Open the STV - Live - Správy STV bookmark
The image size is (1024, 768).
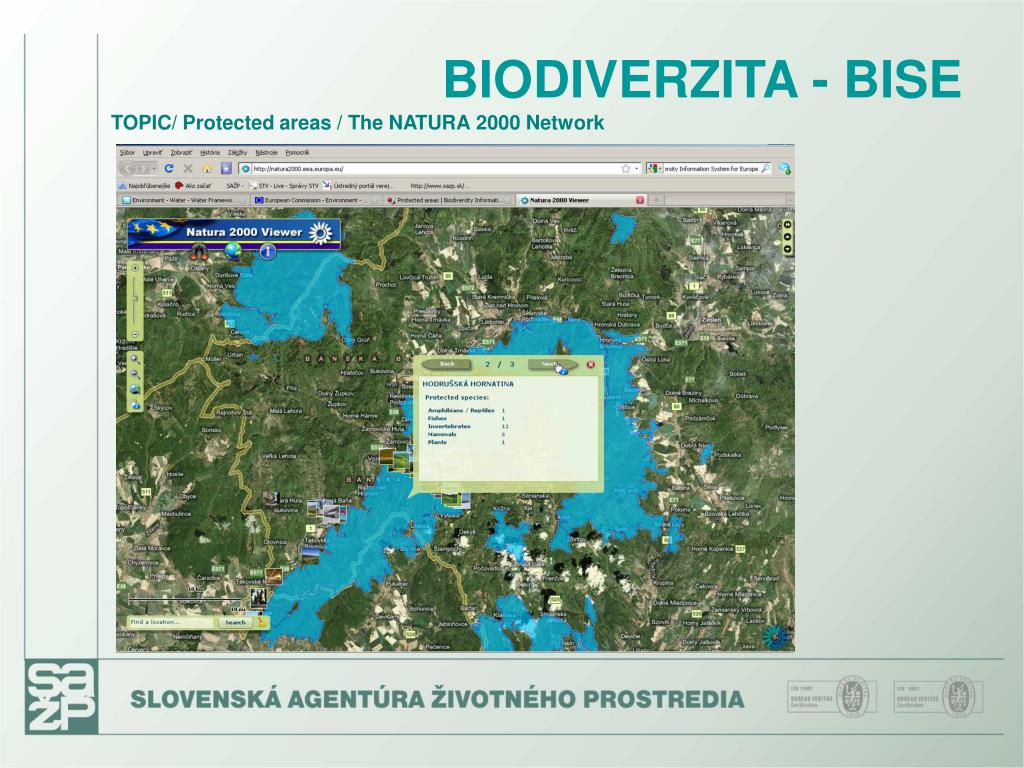pos(283,185)
